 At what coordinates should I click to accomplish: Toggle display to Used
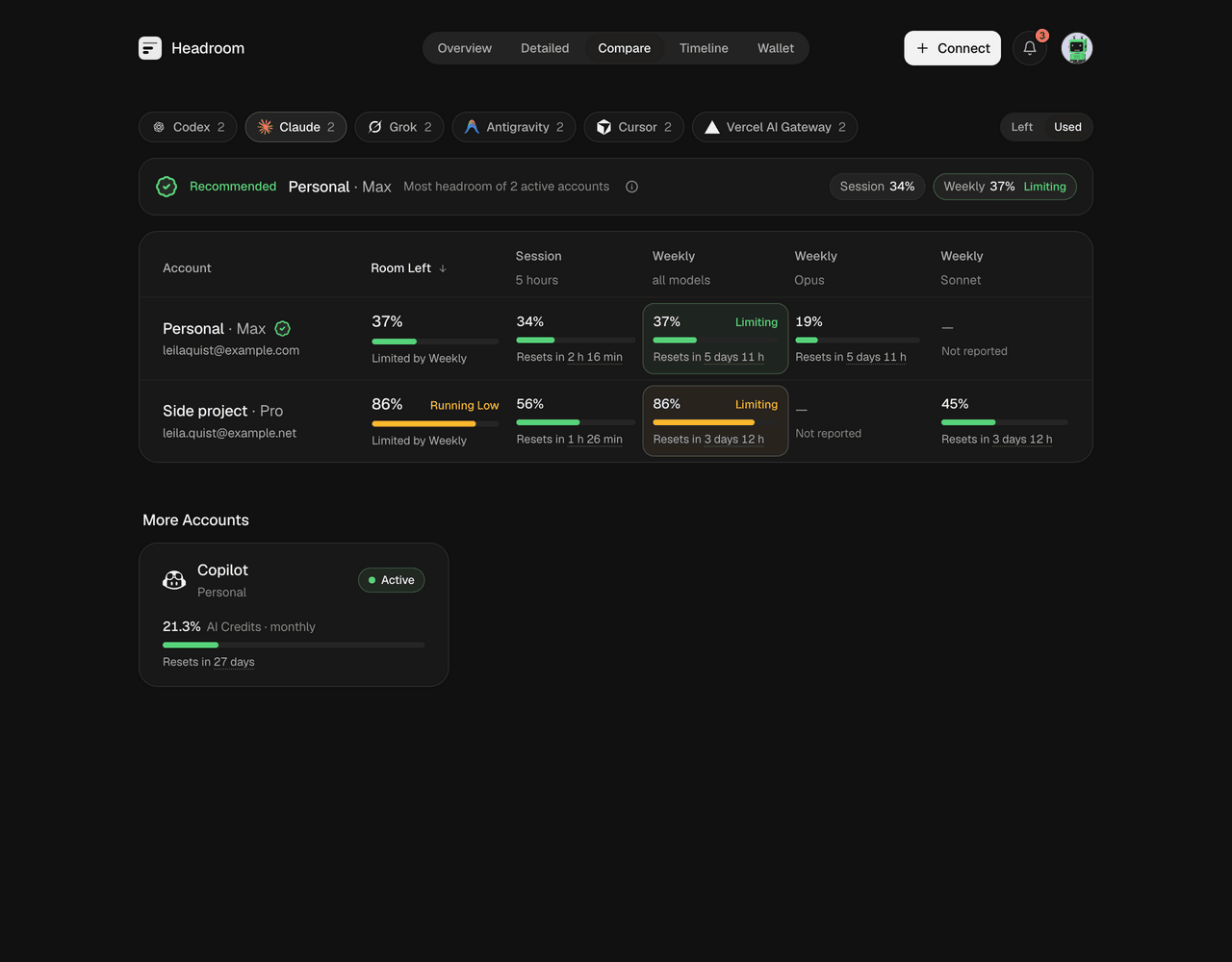[x=1067, y=127]
